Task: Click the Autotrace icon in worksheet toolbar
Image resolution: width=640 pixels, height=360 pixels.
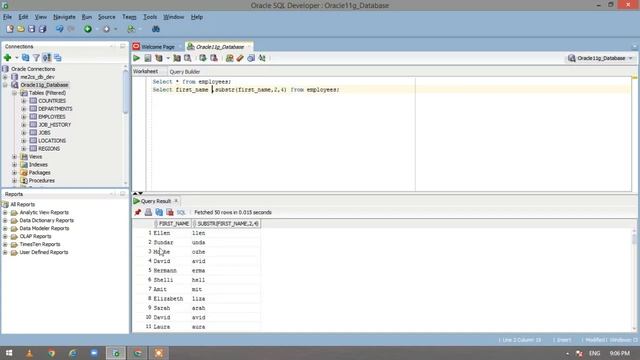Action: [177, 58]
